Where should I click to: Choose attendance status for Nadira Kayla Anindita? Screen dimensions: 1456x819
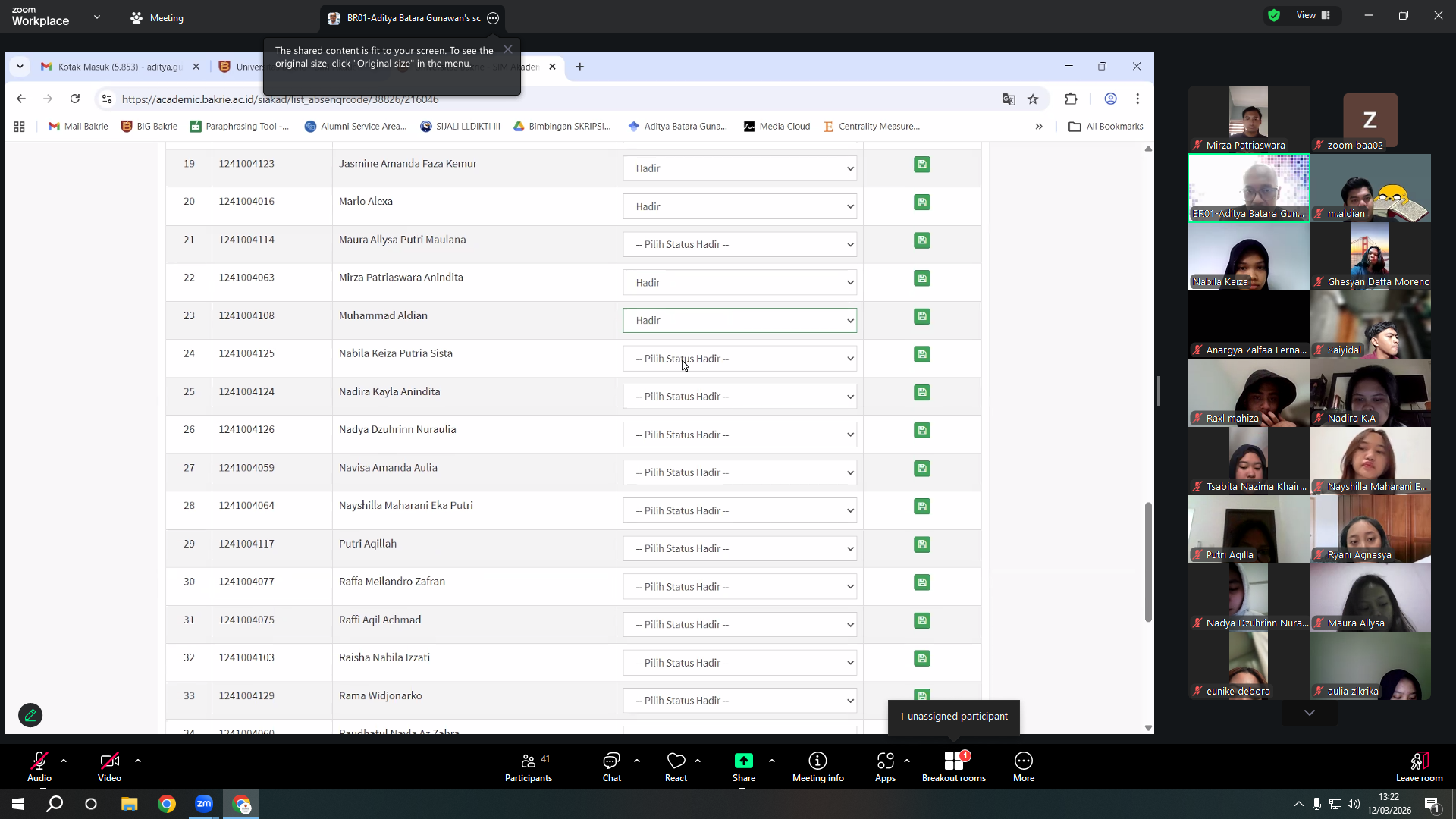point(740,397)
